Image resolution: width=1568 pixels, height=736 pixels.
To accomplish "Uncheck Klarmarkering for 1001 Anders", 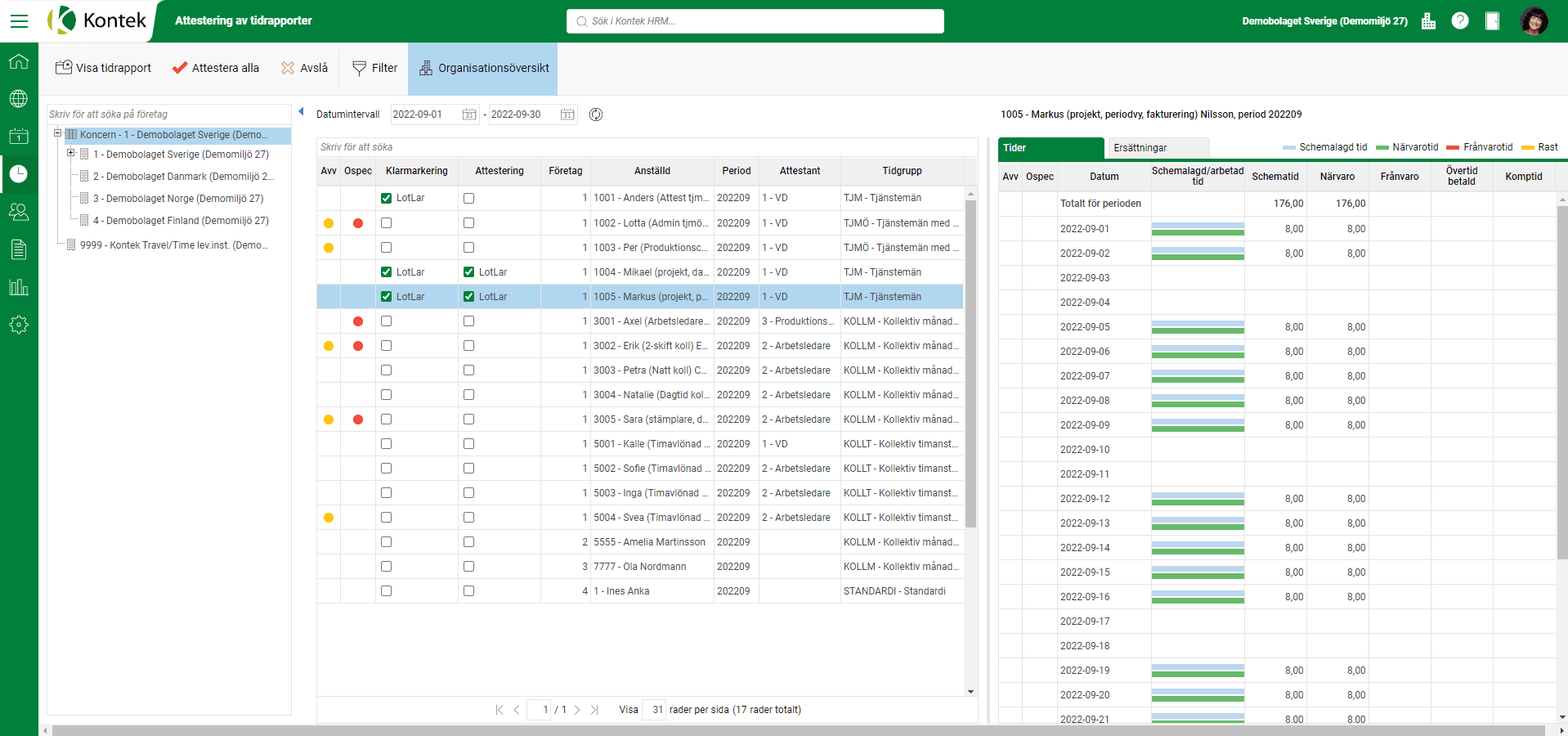I will 387,198.
